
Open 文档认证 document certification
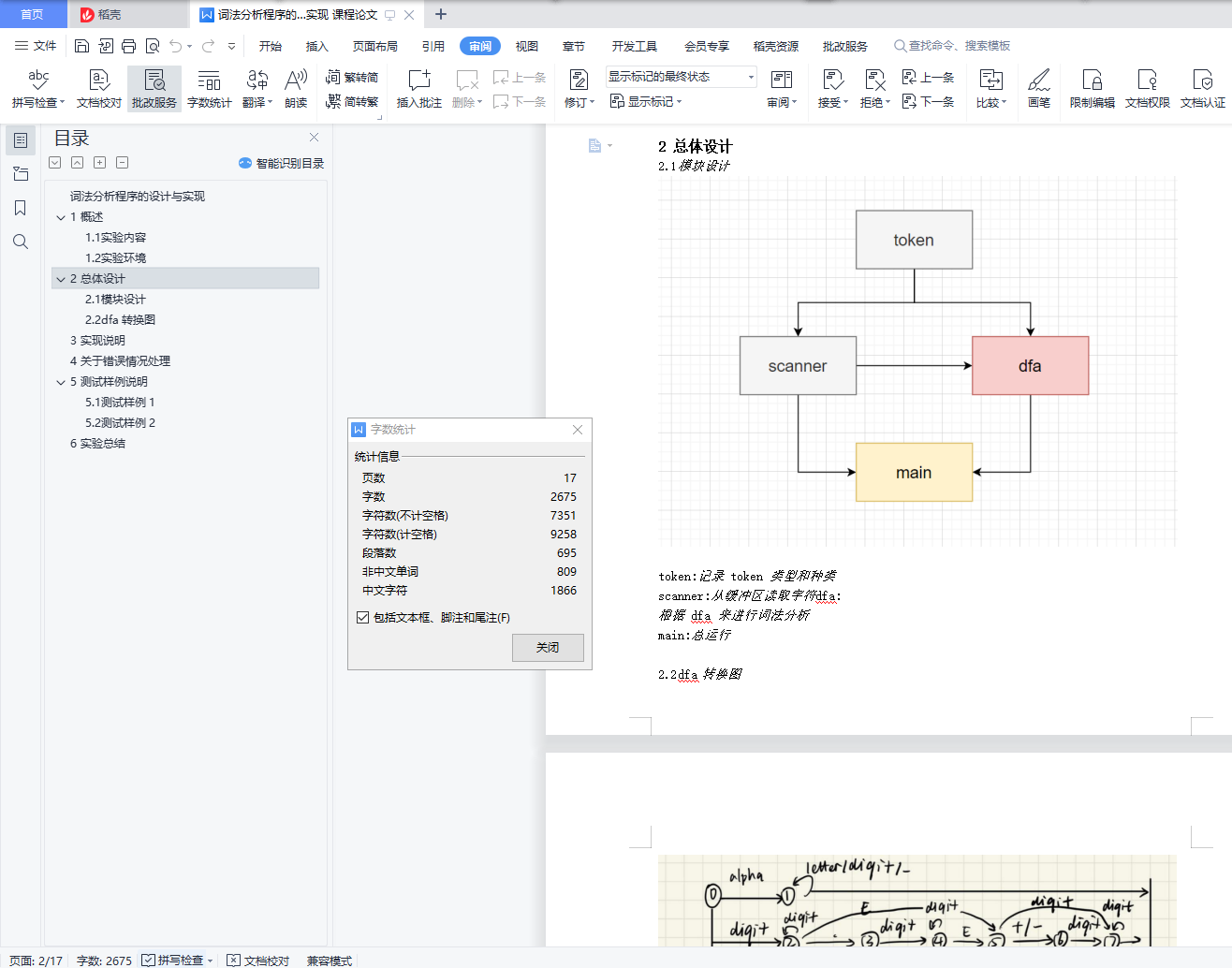1203,89
